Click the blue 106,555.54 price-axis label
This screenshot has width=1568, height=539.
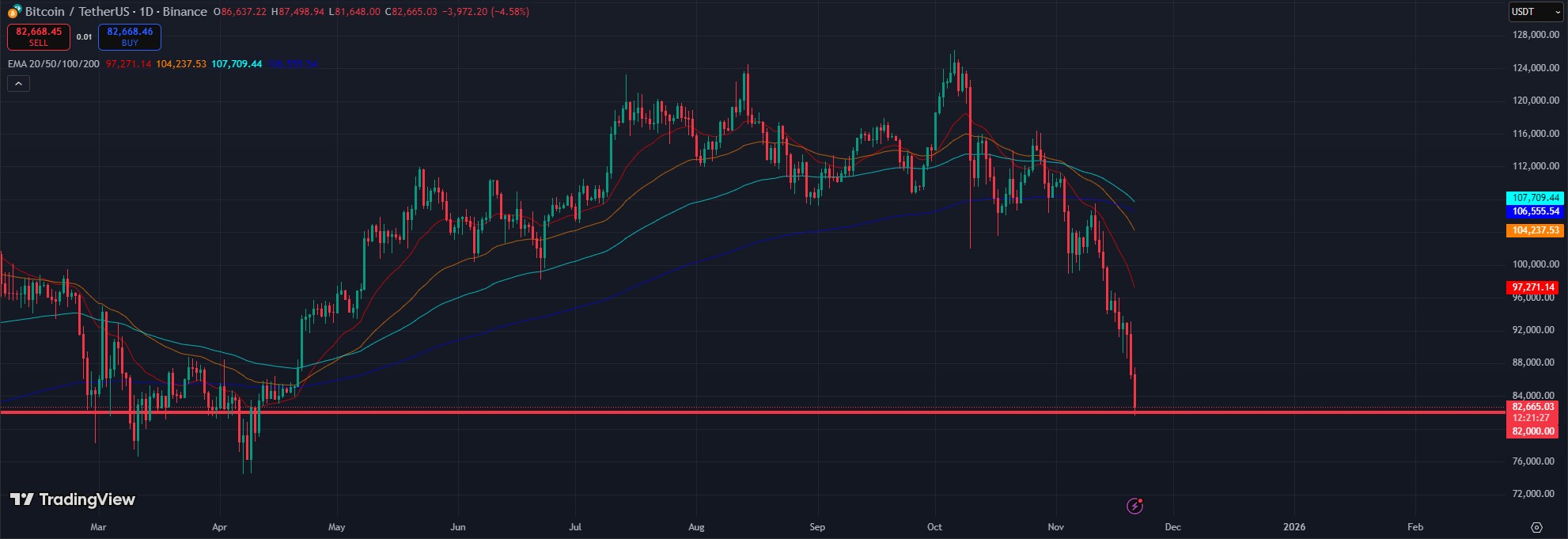[x=1536, y=211]
